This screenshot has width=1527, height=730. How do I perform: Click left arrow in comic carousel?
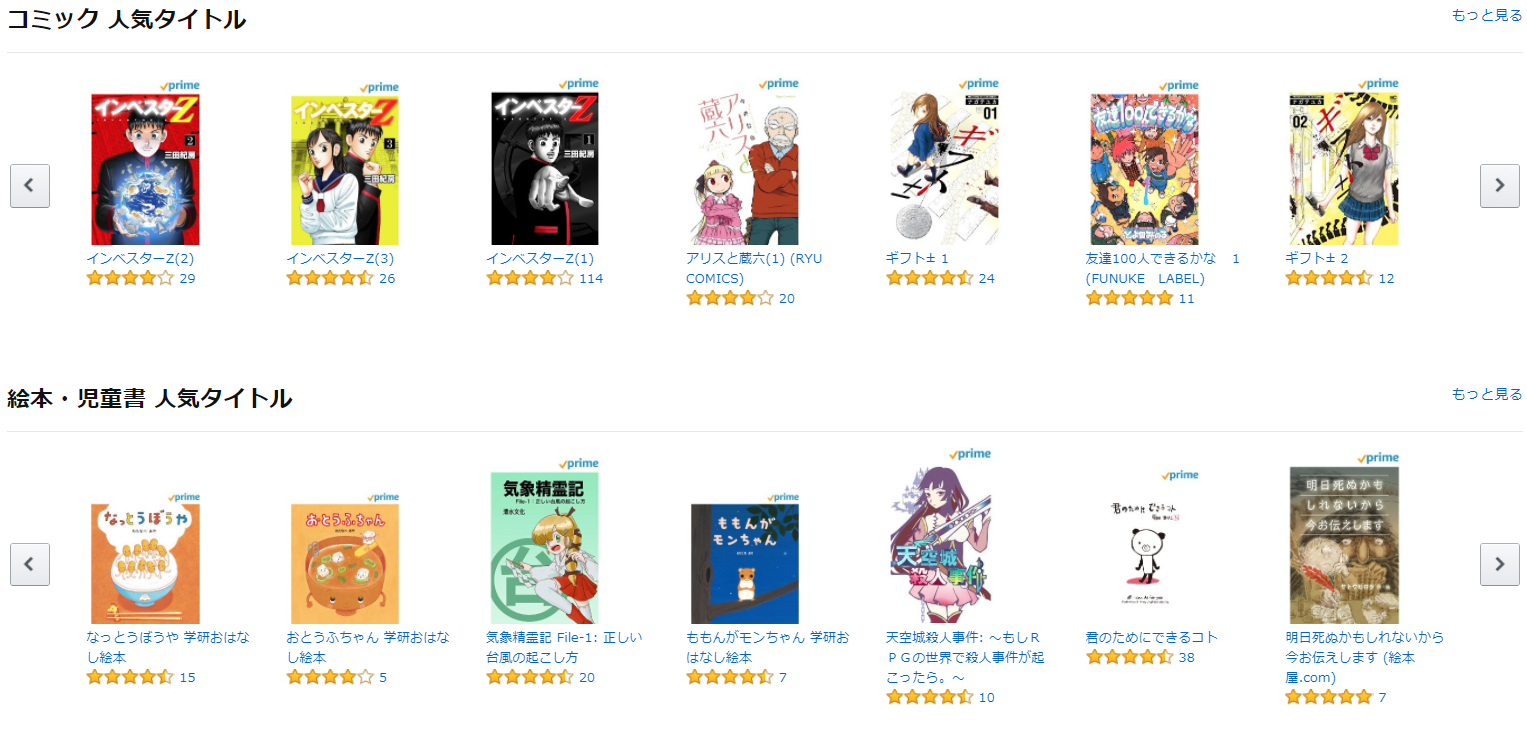(30, 185)
